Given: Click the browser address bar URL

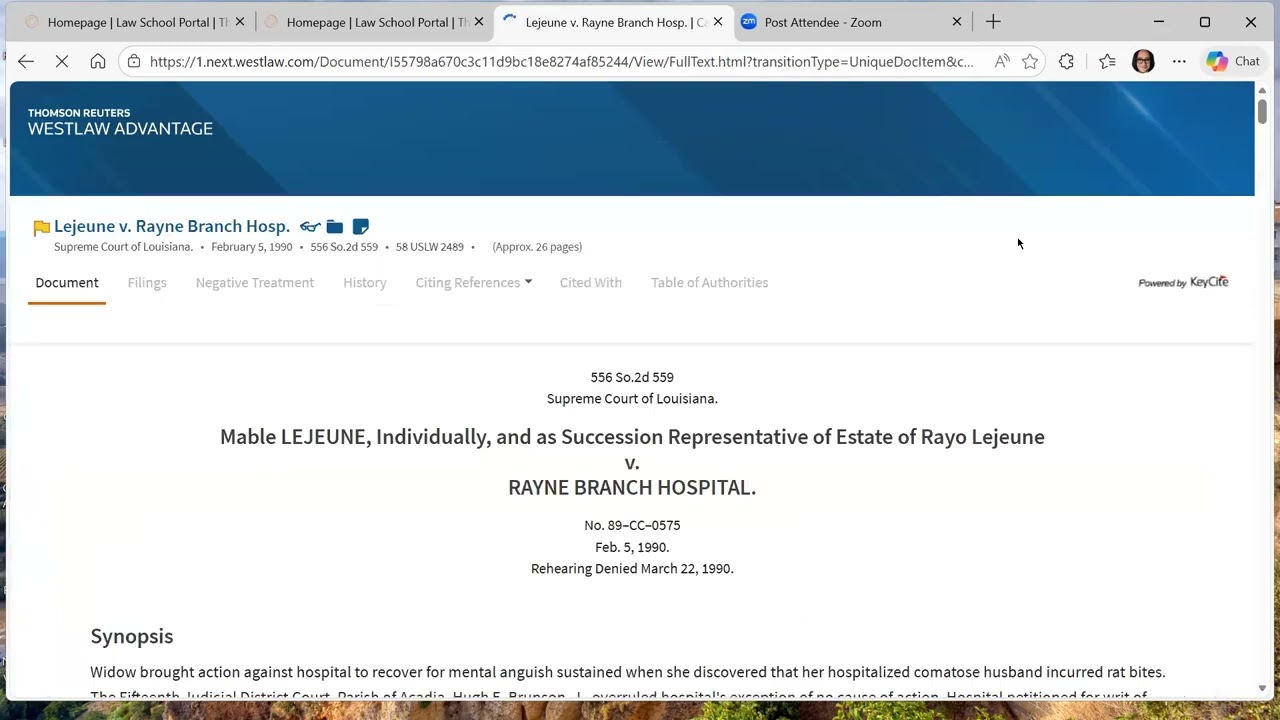Looking at the screenshot, I should (561, 61).
